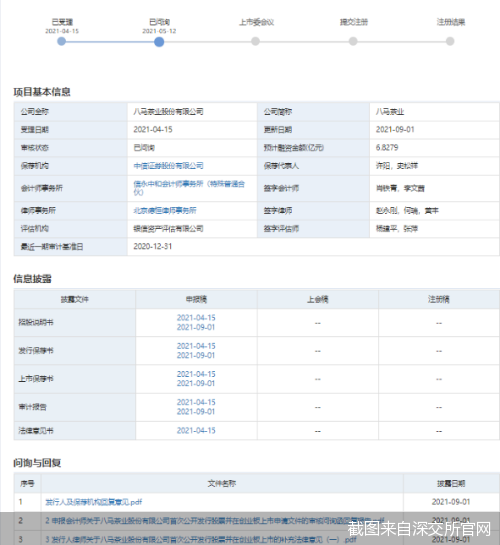This screenshot has height=545, width=500.
Task: Click the 招股说明书 row label
Action: point(36,323)
